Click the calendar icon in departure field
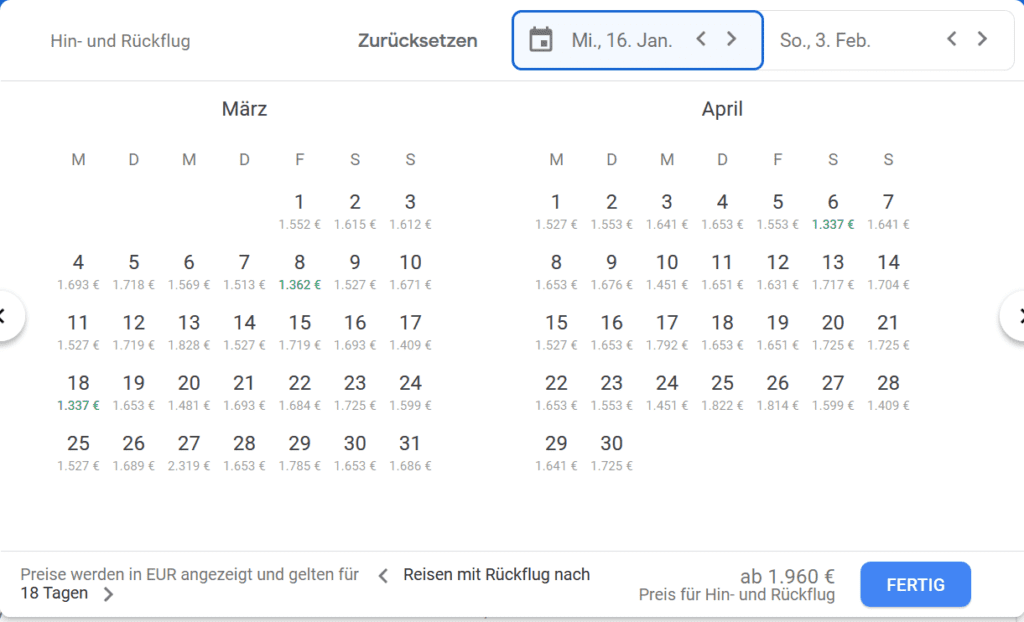This screenshot has width=1024, height=622. (x=541, y=40)
